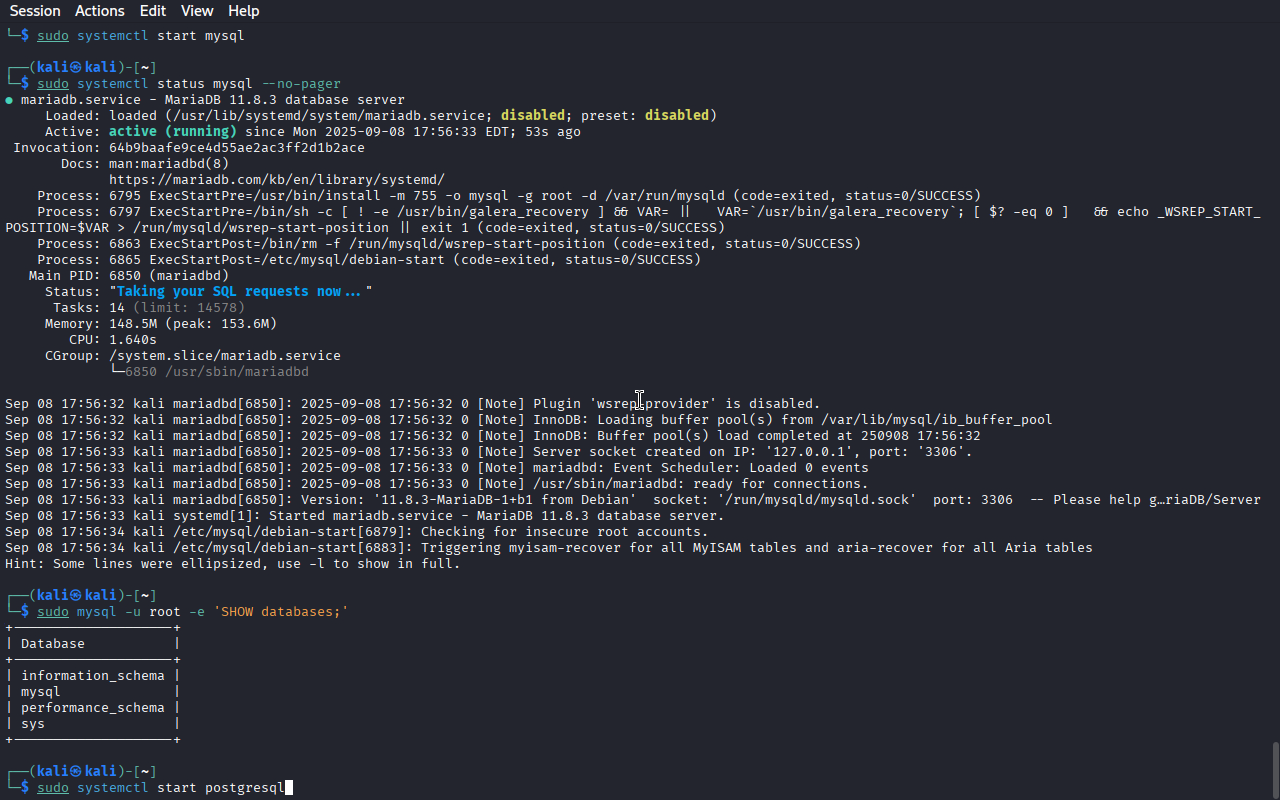Click the 'Database' table header
The image size is (1280, 800).
tap(53, 643)
